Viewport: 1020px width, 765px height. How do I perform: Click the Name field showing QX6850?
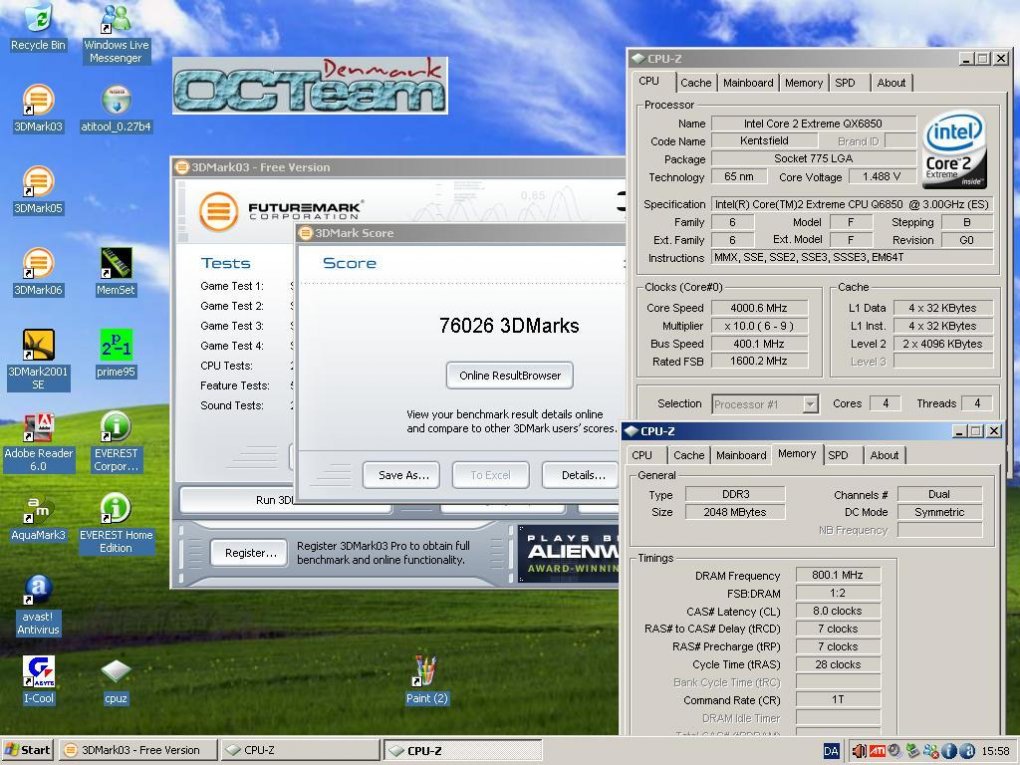[813, 123]
